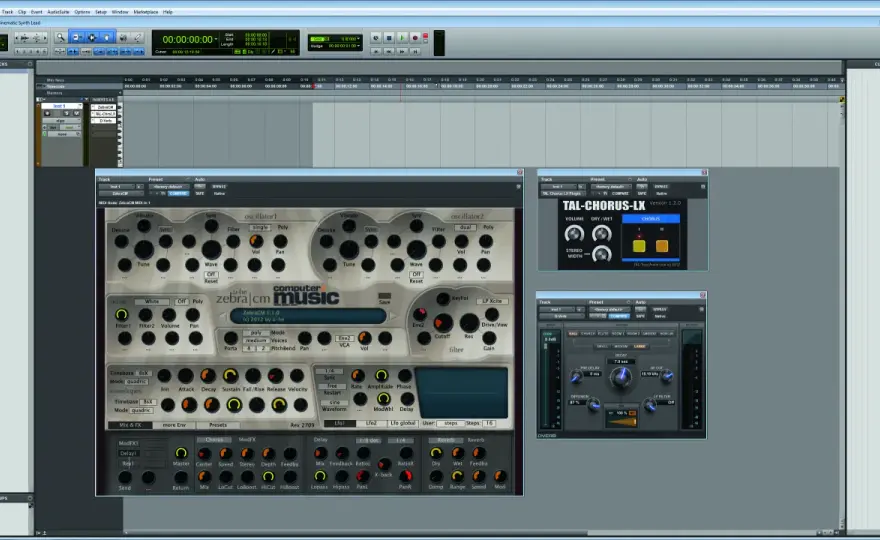The width and height of the screenshot is (880, 540).
Task: Click the ZebraCM insert slot on the Inst 1 track
Action: [104, 107]
